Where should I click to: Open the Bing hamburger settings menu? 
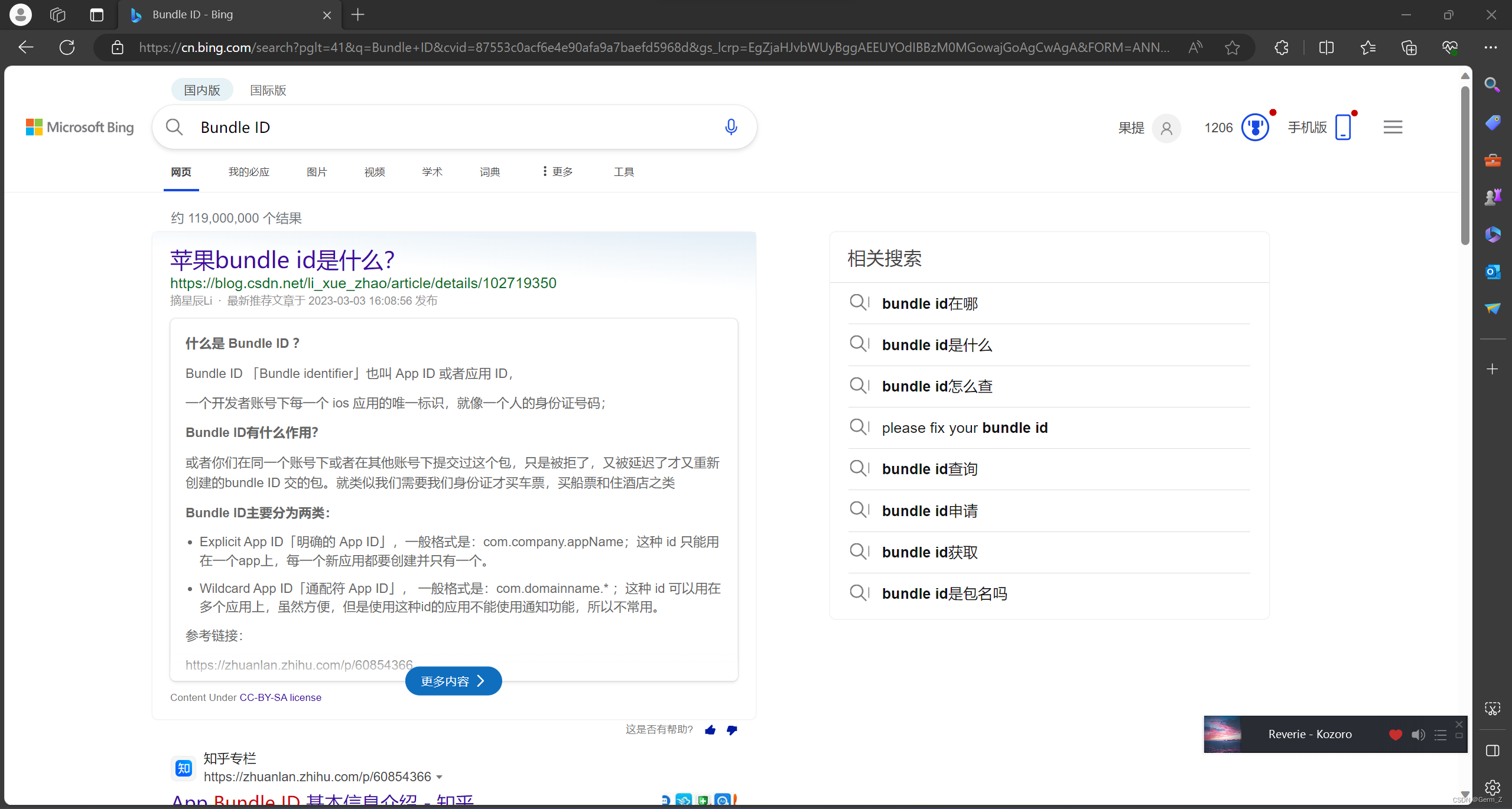1393,127
